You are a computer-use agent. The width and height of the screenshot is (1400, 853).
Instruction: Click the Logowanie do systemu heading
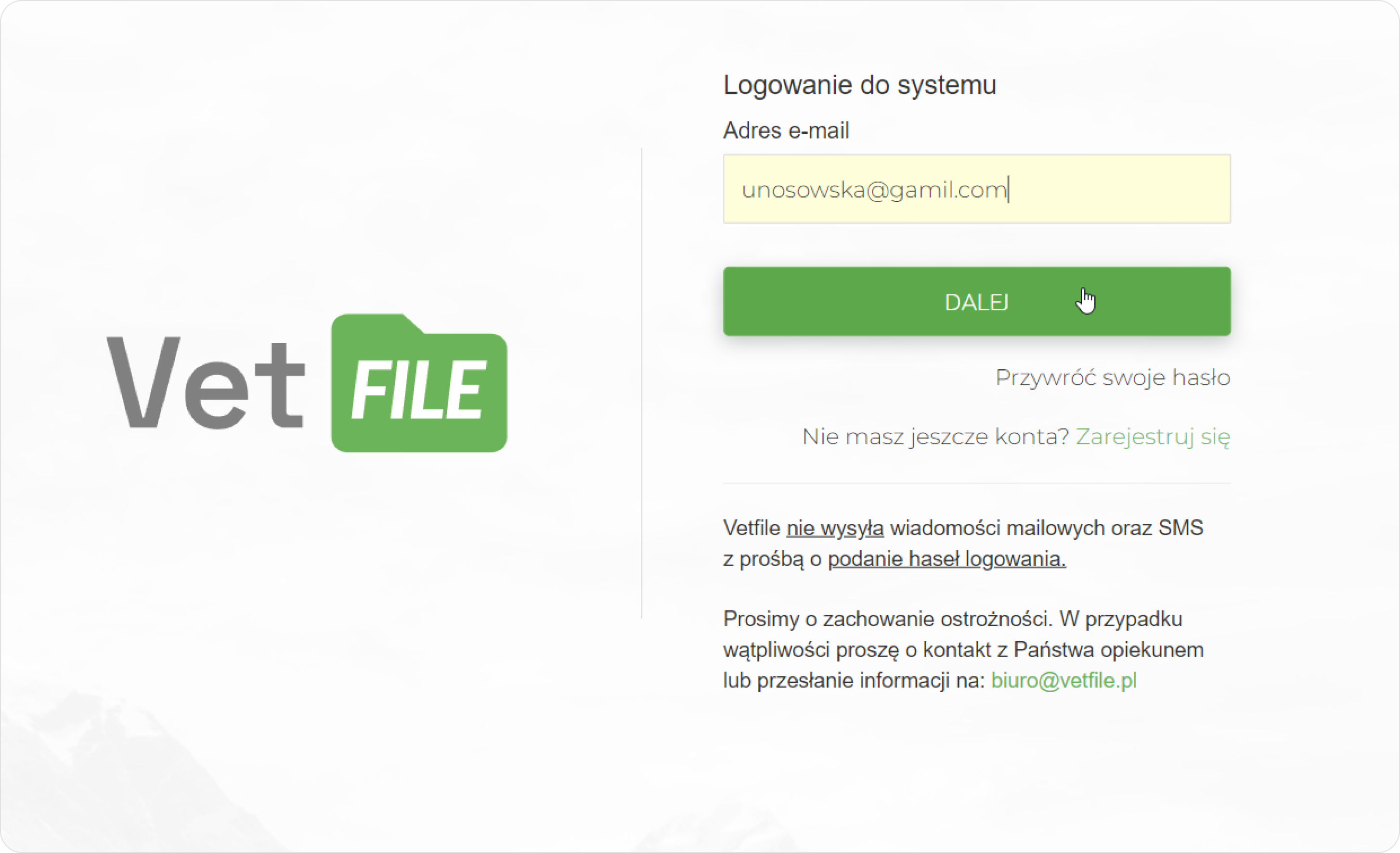[x=860, y=85]
